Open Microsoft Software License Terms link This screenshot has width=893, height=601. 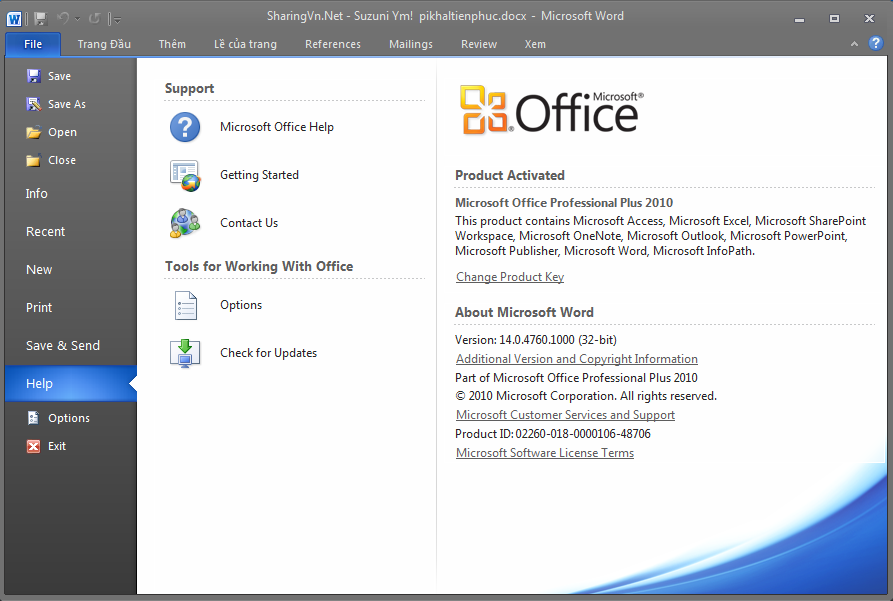544,453
